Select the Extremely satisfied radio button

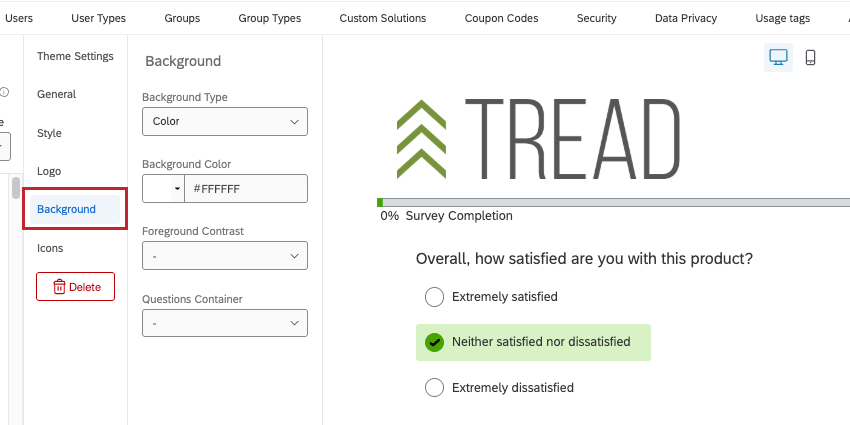434,297
